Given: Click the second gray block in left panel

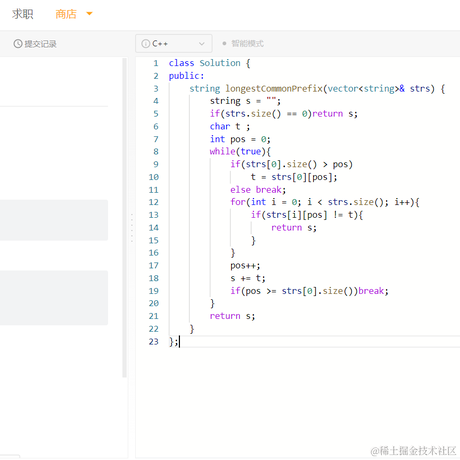Looking at the screenshot, I should click(x=54, y=298).
